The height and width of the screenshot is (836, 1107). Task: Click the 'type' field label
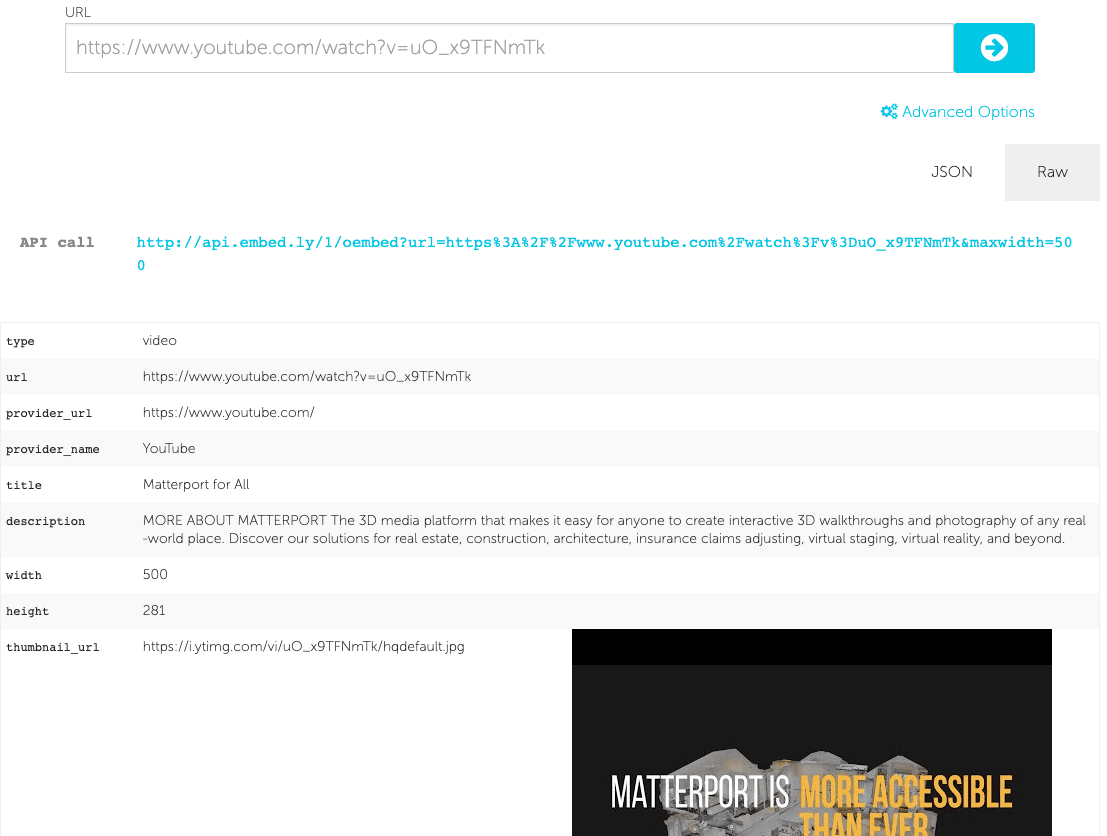pyautogui.click(x=20, y=341)
